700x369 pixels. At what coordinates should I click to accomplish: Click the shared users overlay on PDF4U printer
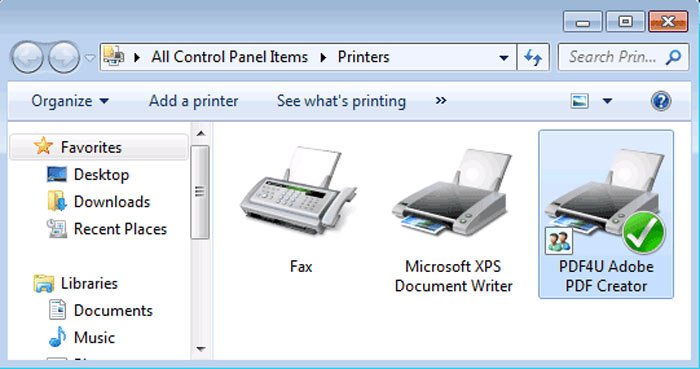tap(558, 241)
